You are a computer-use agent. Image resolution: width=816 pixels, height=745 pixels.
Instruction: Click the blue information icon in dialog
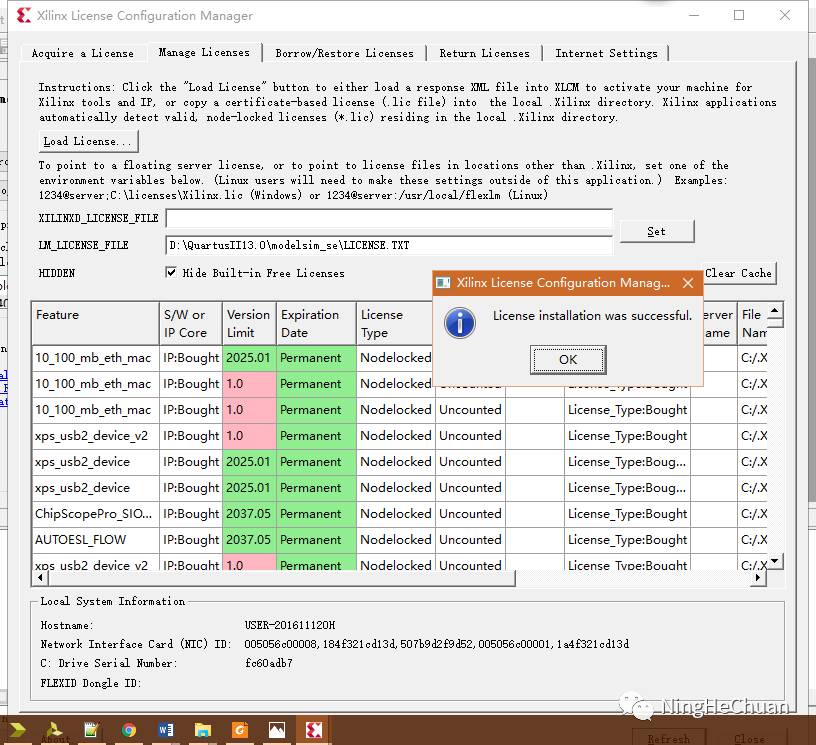click(459, 322)
